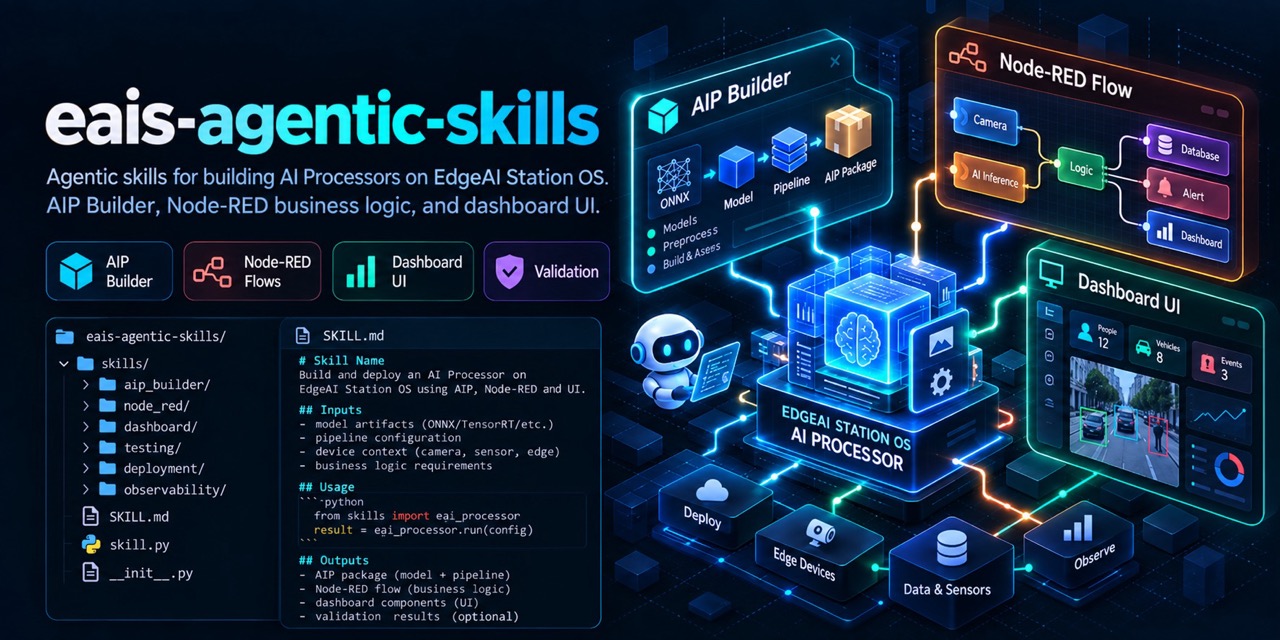The image size is (1280, 640).
Task: Close the AIP Builder panel with the X
Action: click(836, 62)
